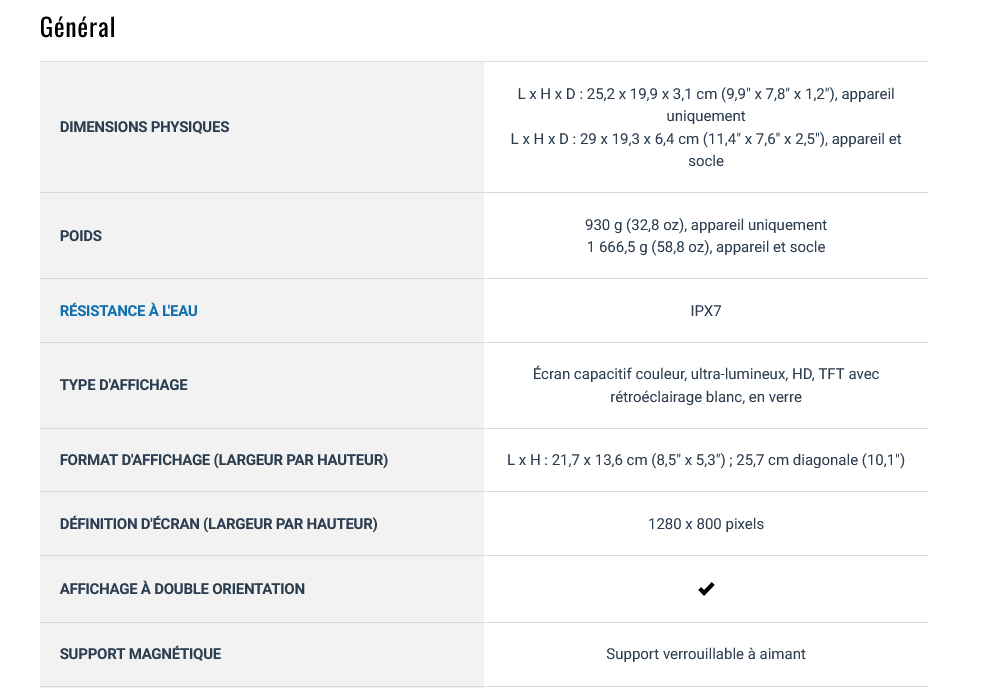The width and height of the screenshot is (993, 688).
Task: Click the SUPPORT MAGNÉTIQUE row label
Action: click(x=140, y=654)
